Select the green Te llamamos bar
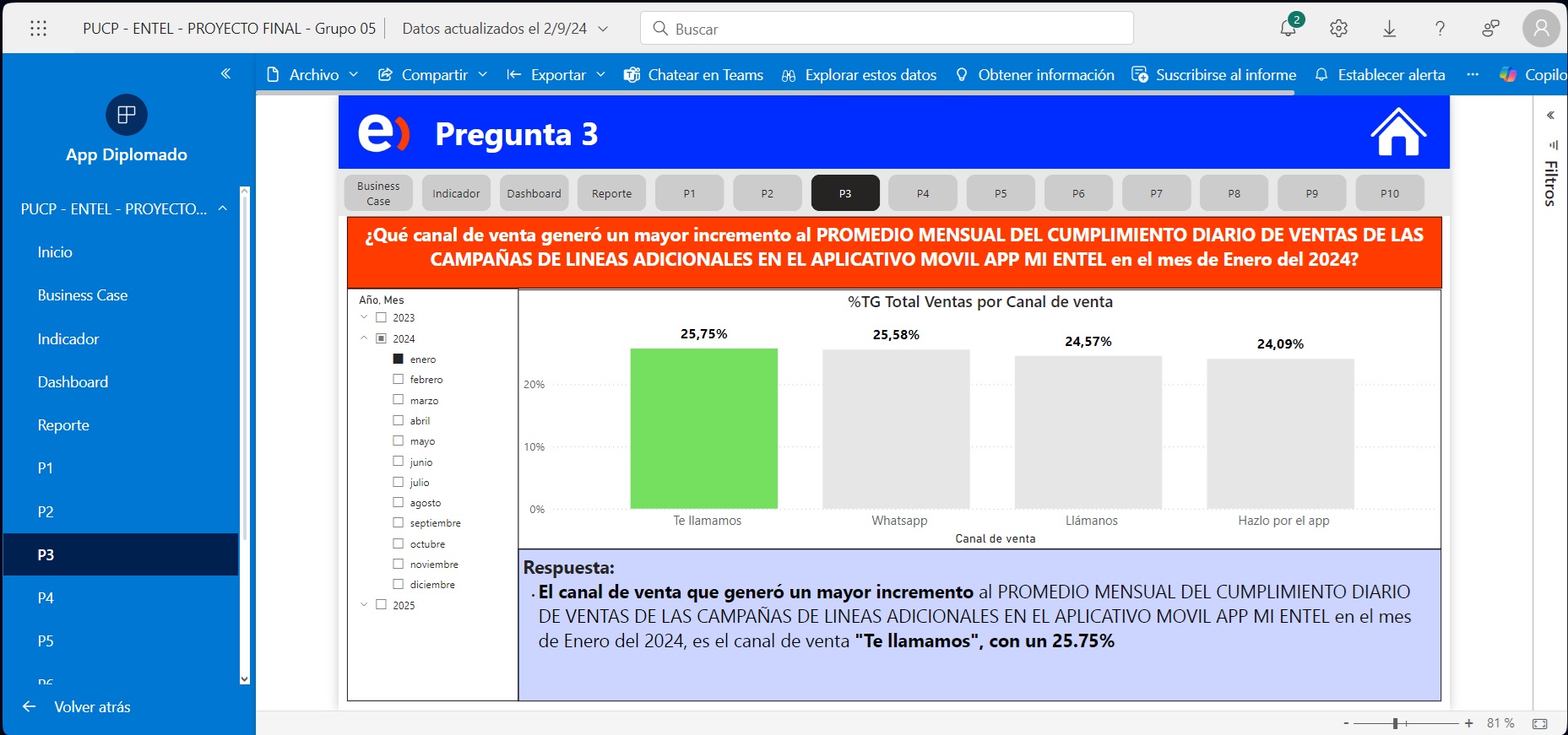Image resolution: width=1568 pixels, height=735 pixels. pos(703,429)
